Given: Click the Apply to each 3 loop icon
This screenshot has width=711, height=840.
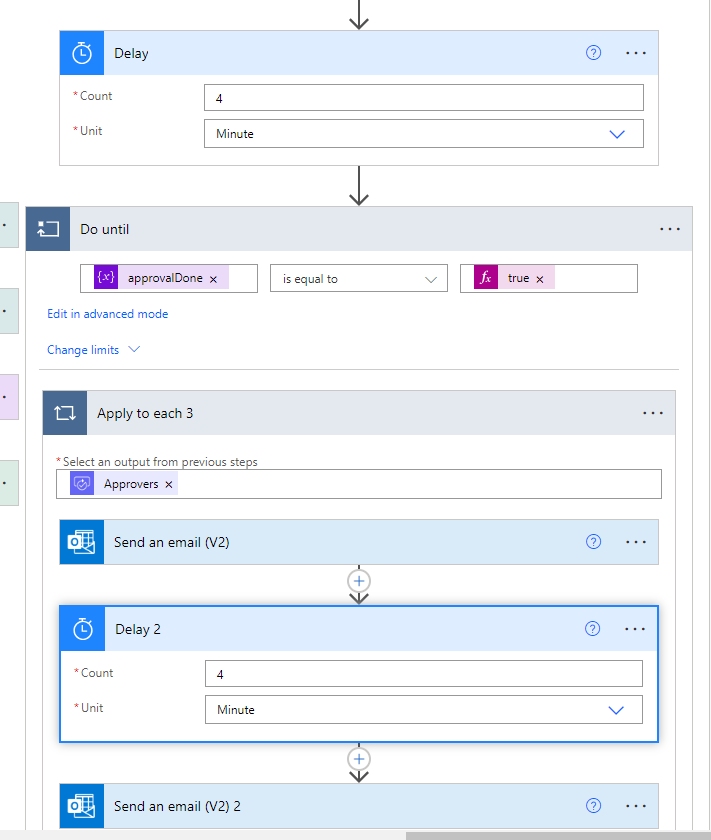Looking at the screenshot, I should tap(64, 412).
